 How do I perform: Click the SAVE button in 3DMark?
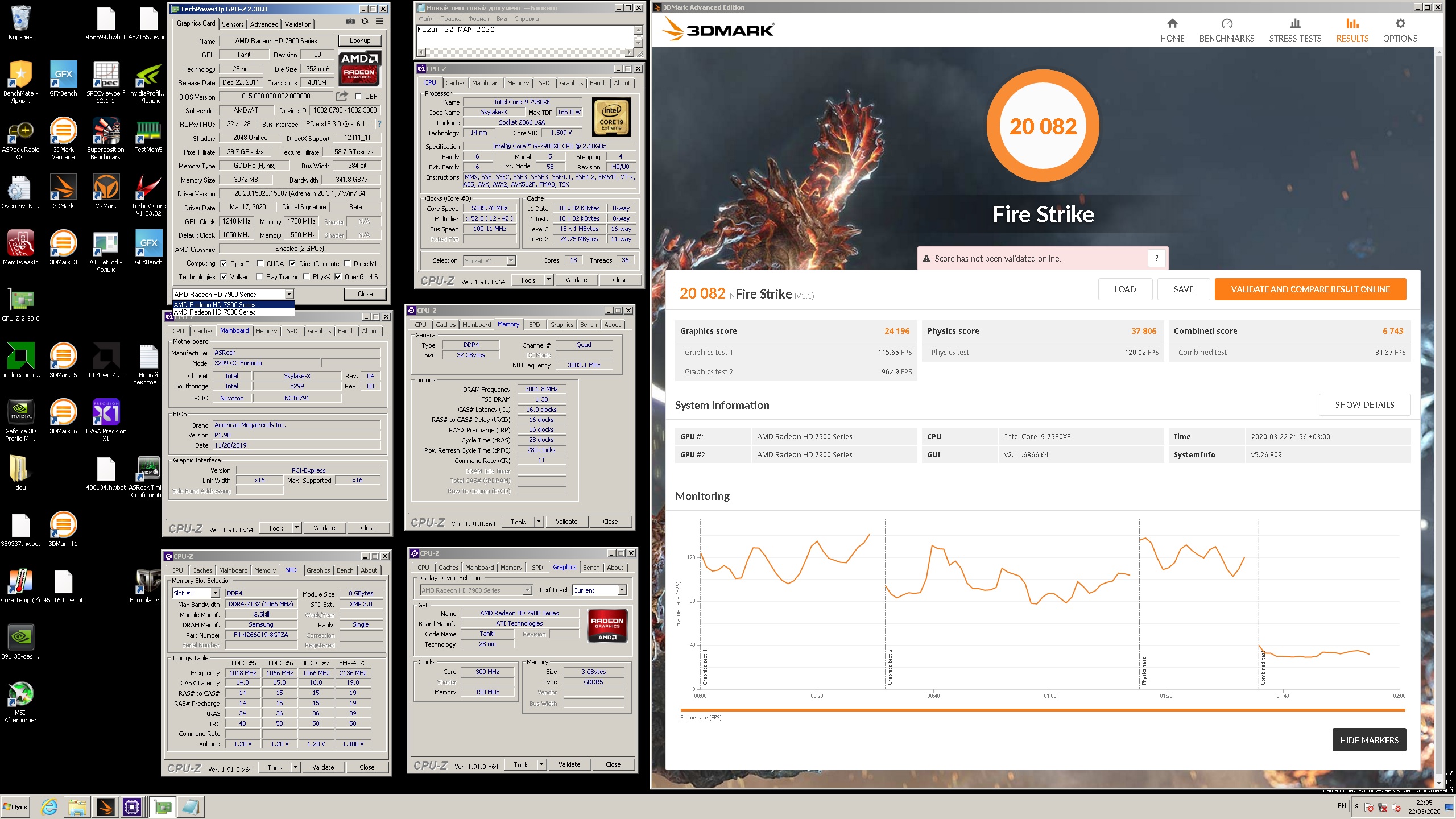point(1184,289)
